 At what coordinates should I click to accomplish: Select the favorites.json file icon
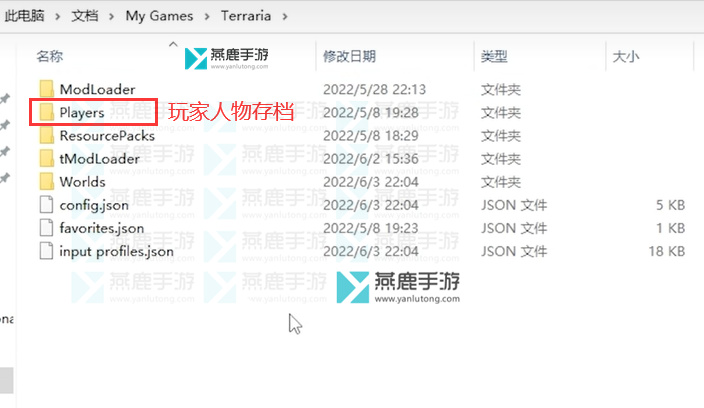point(47,228)
